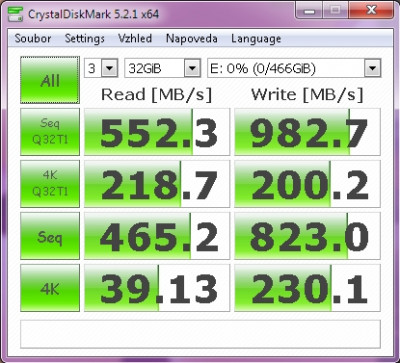
Task: Click the Seq Q32T1 read result 552.3
Action: pos(157,132)
